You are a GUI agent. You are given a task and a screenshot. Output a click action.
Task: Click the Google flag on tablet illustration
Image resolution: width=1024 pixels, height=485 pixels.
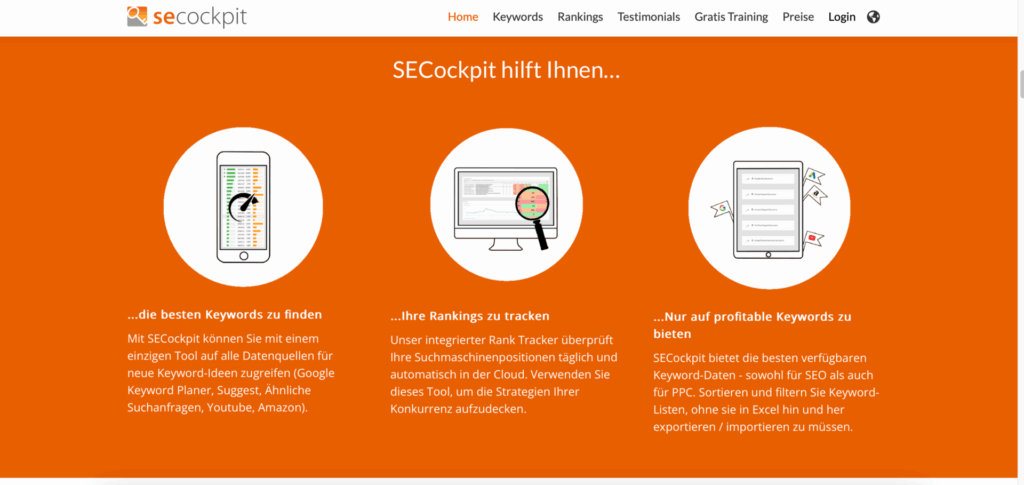tap(722, 210)
